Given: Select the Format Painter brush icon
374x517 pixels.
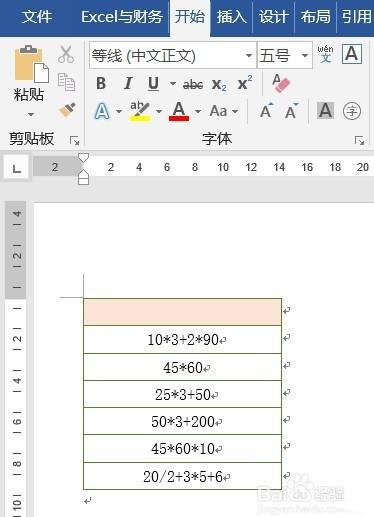Looking at the screenshot, I should click(x=66, y=110).
